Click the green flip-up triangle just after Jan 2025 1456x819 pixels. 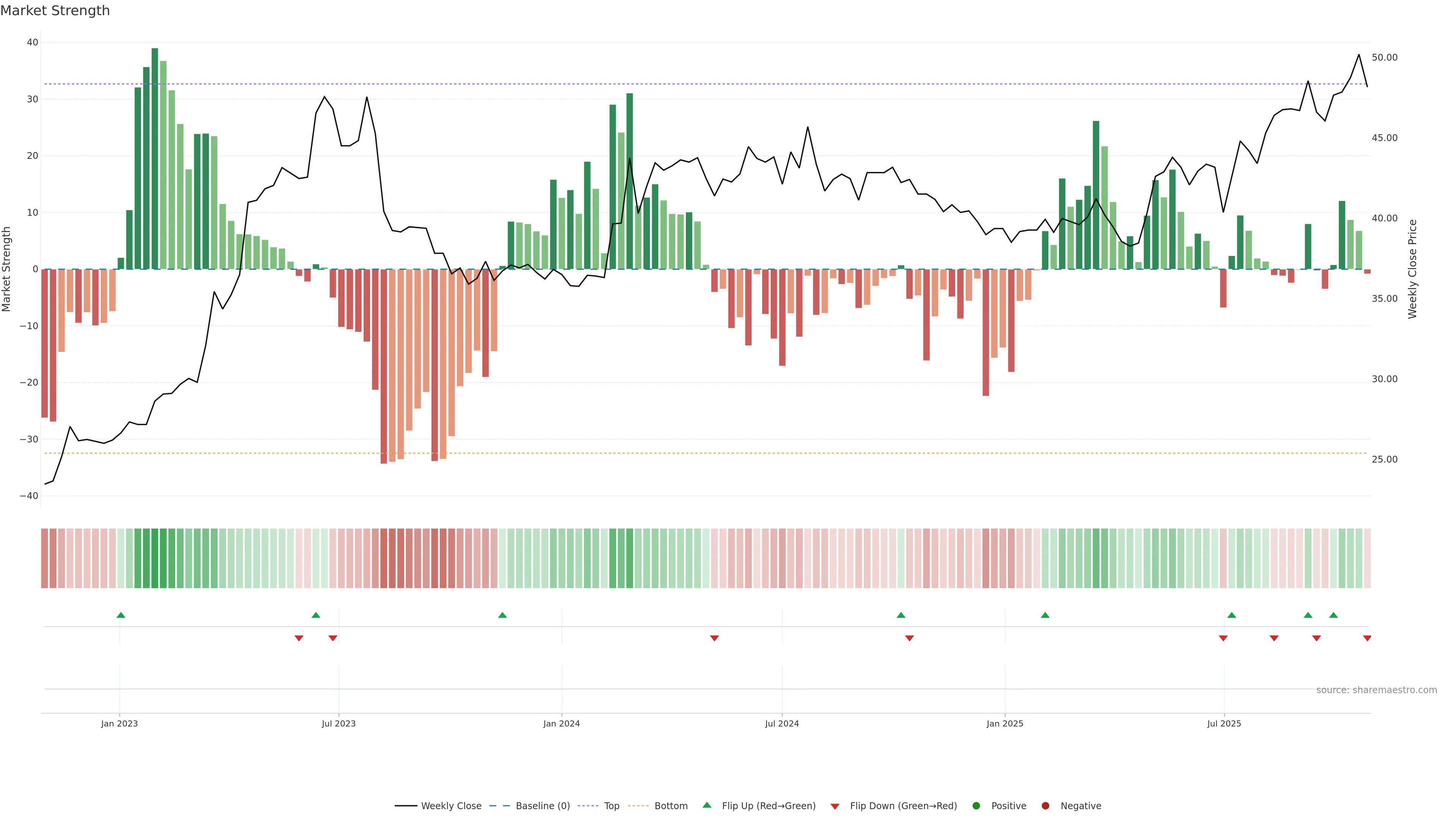point(1045,615)
